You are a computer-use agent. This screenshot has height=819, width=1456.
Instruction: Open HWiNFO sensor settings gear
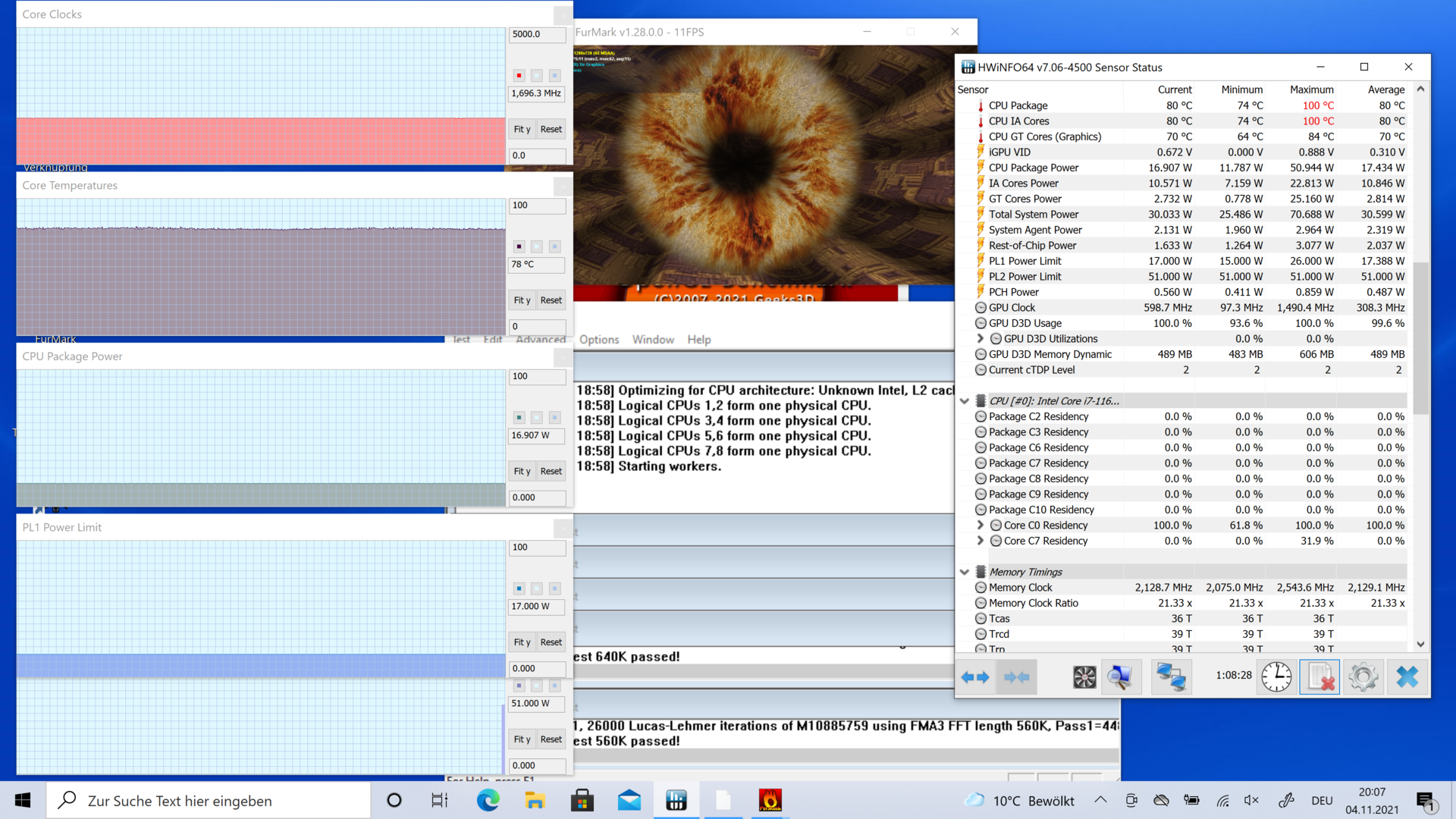[x=1363, y=677]
